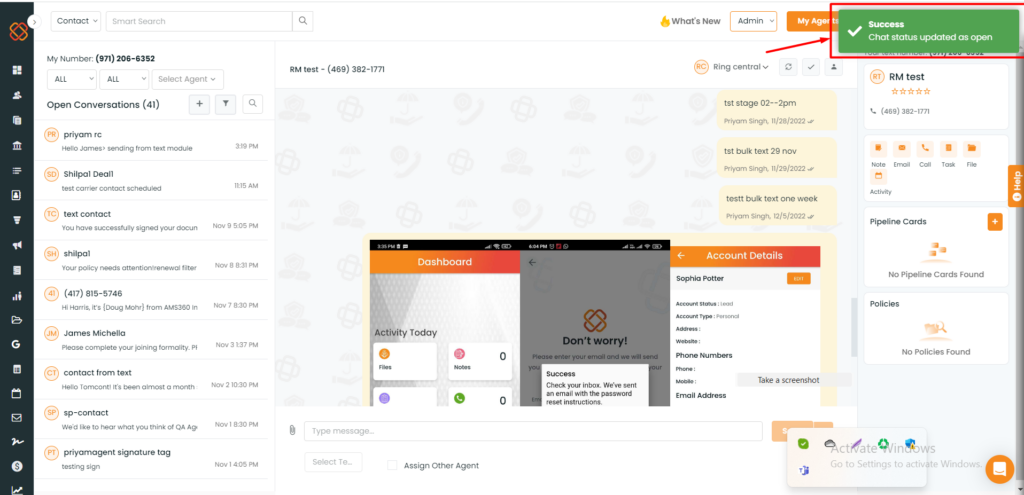Open the priyamagent signature tag conversation
This screenshot has width=1024, height=495.
(x=151, y=458)
